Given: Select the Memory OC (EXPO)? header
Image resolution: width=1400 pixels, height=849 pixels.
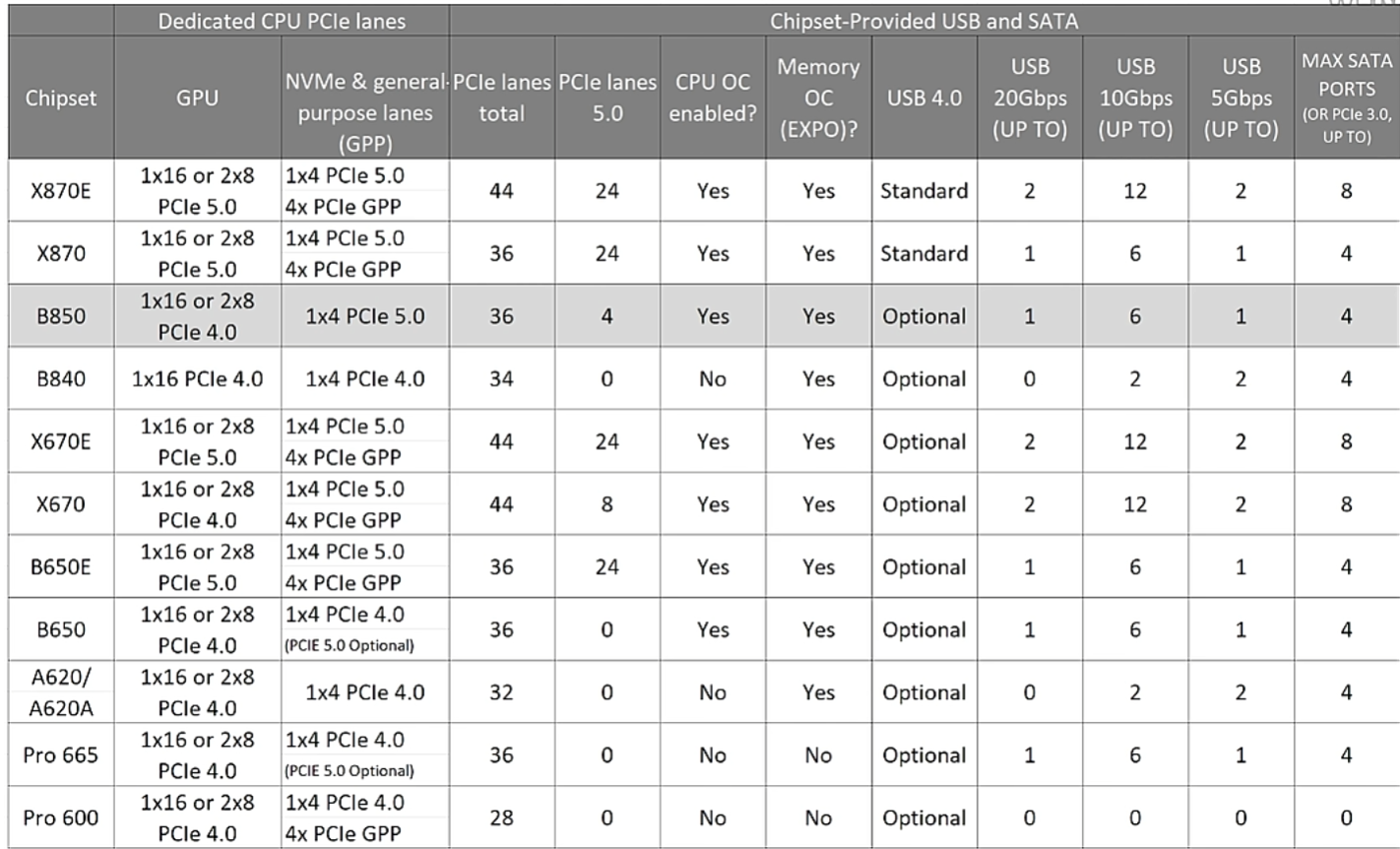Looking at the screenshot, I should point(817,98).
